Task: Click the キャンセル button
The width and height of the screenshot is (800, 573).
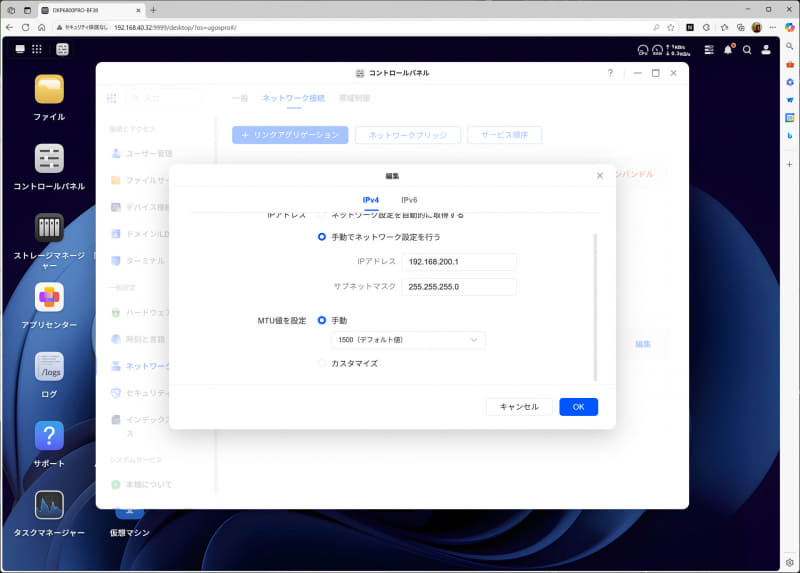Action: pyautogui.click(x=519, y=407)
